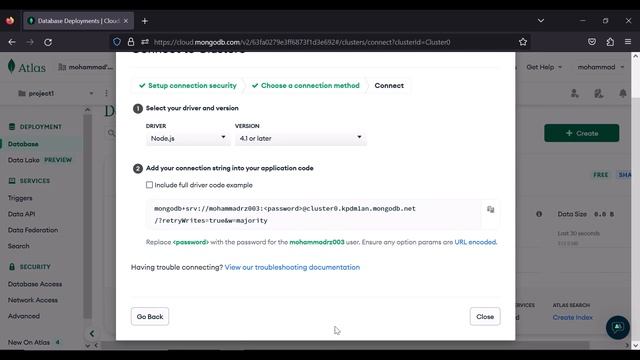Click the Firefox forward arrow
Viewport: 640px width, 360px height.
(x=30, y=42)
